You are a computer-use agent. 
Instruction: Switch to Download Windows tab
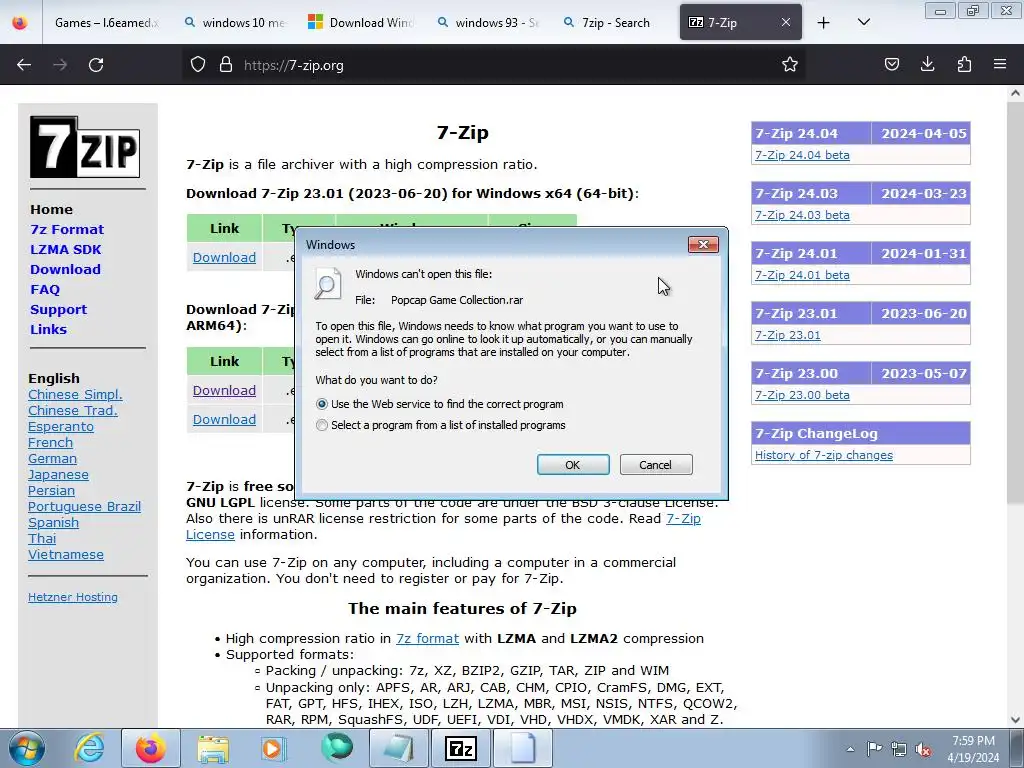[x=362, y=22]
